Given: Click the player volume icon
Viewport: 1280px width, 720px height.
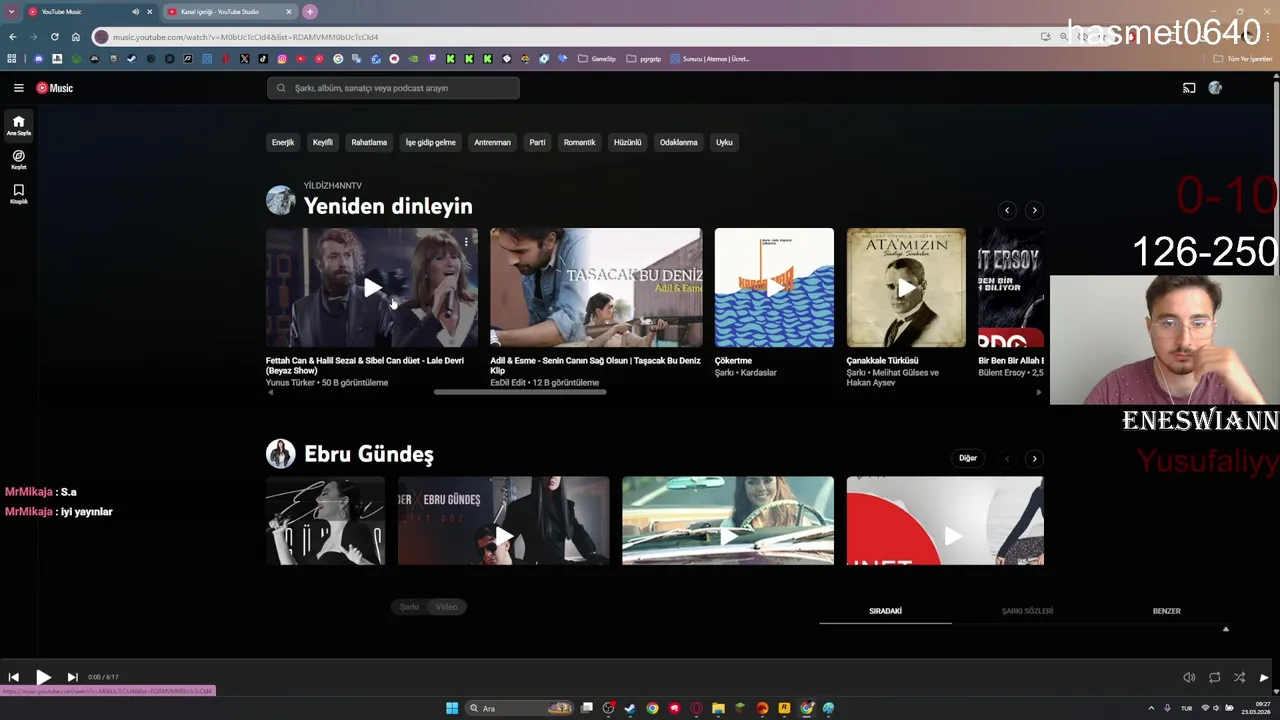Looking at the screenshot, I should click(1189, 677).
